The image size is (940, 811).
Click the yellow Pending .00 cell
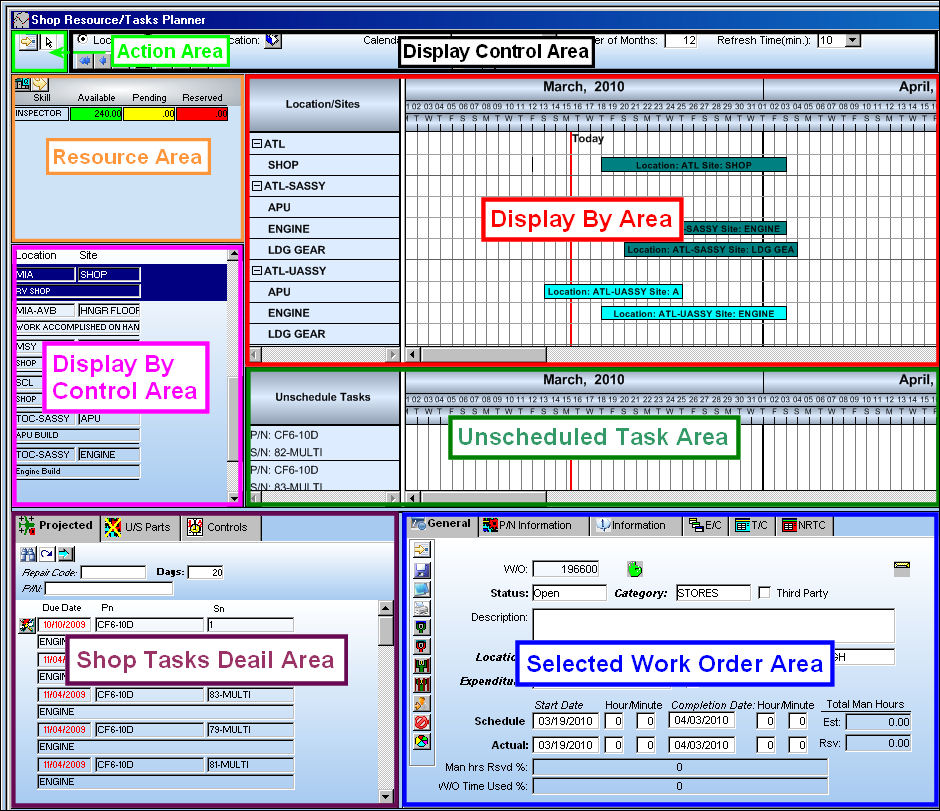[x=149, y=114]
